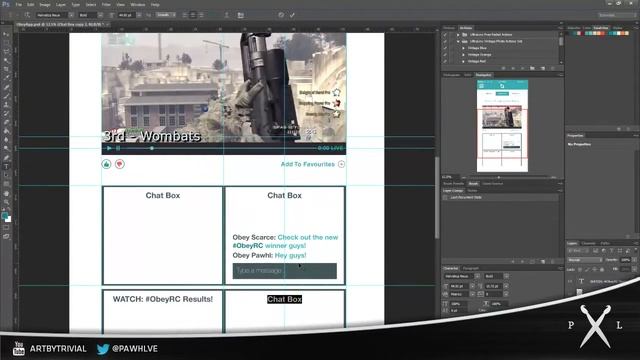Viewport: 640px width, 360px height.
Task: Toggle the Character panel icon in options bar
Action: [x=241, y=15]
